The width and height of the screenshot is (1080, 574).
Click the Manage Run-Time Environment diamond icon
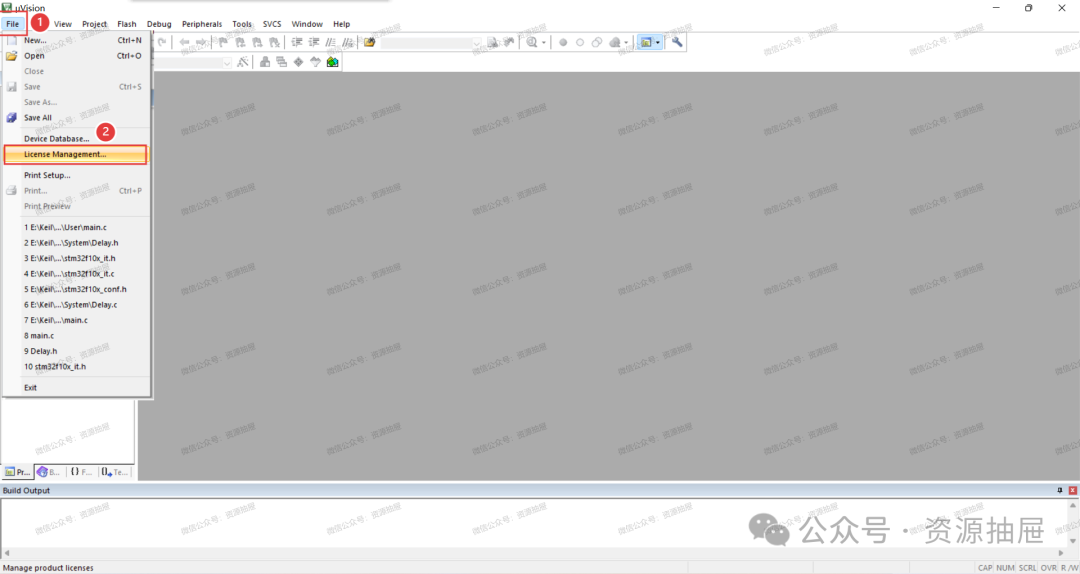point(298,62)
